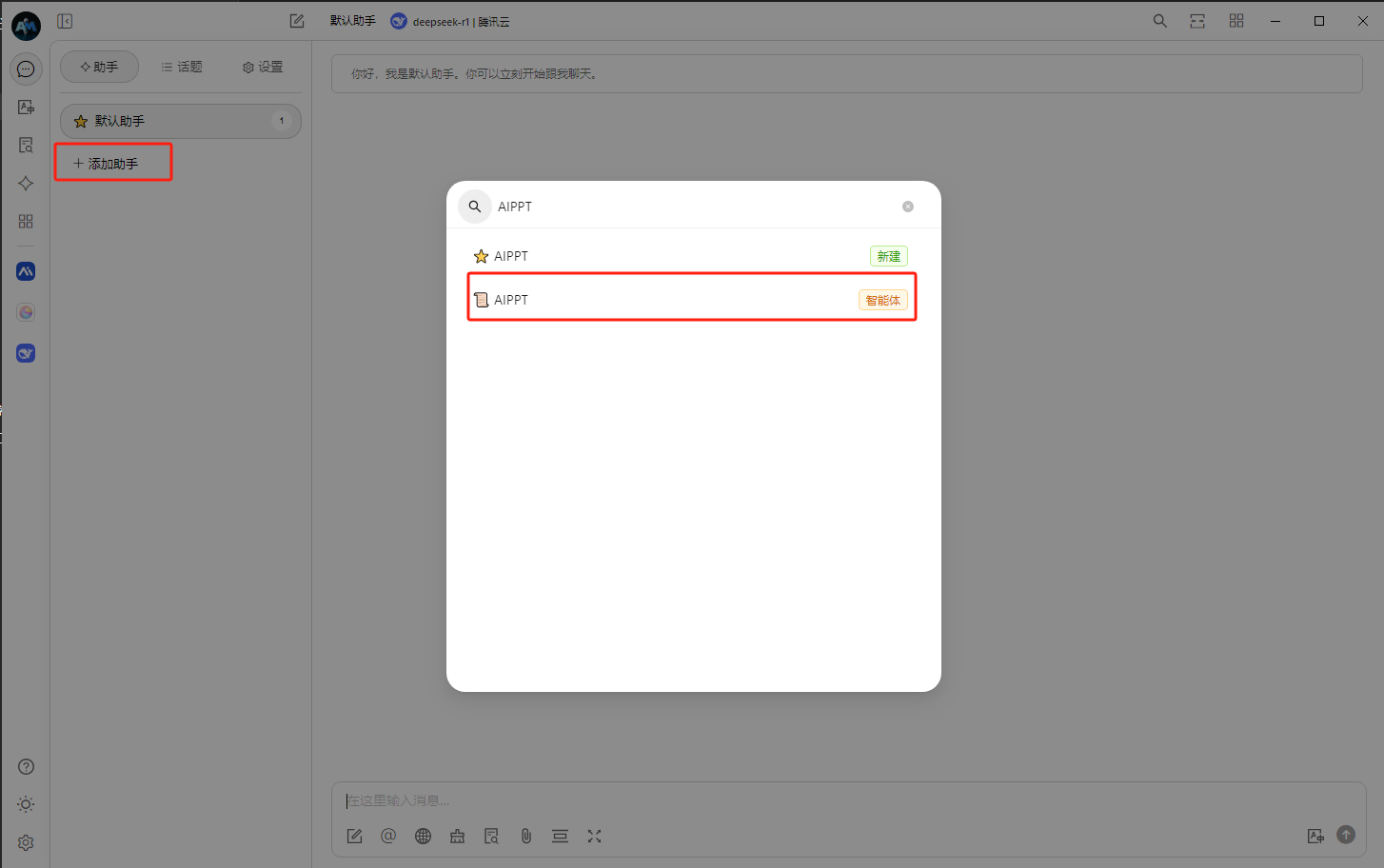Expand the input box with the arrows icon
Image resolution: width=1384 pixels, height=868 pixels.
594,836
